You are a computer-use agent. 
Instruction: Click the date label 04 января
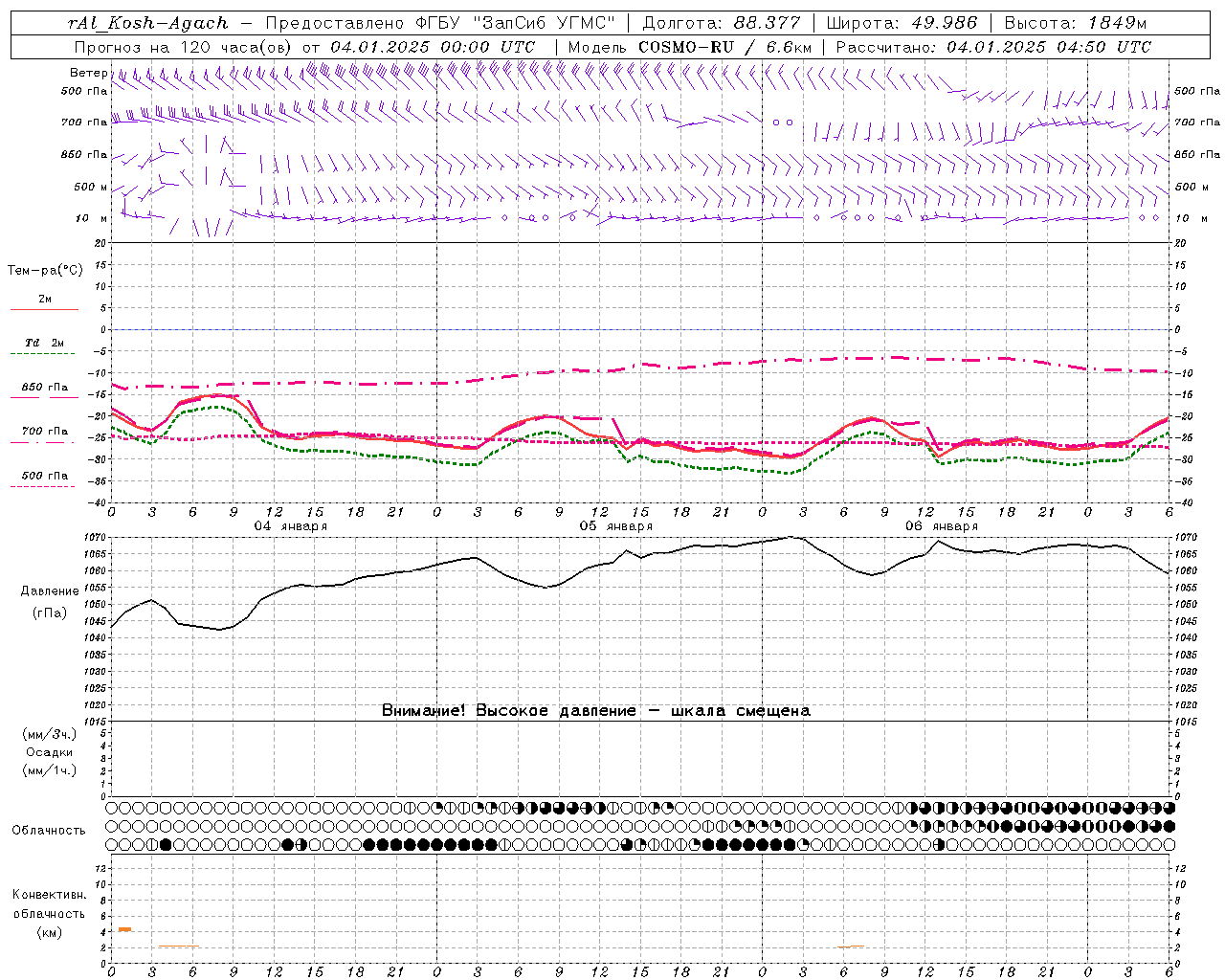coord(290,525)
